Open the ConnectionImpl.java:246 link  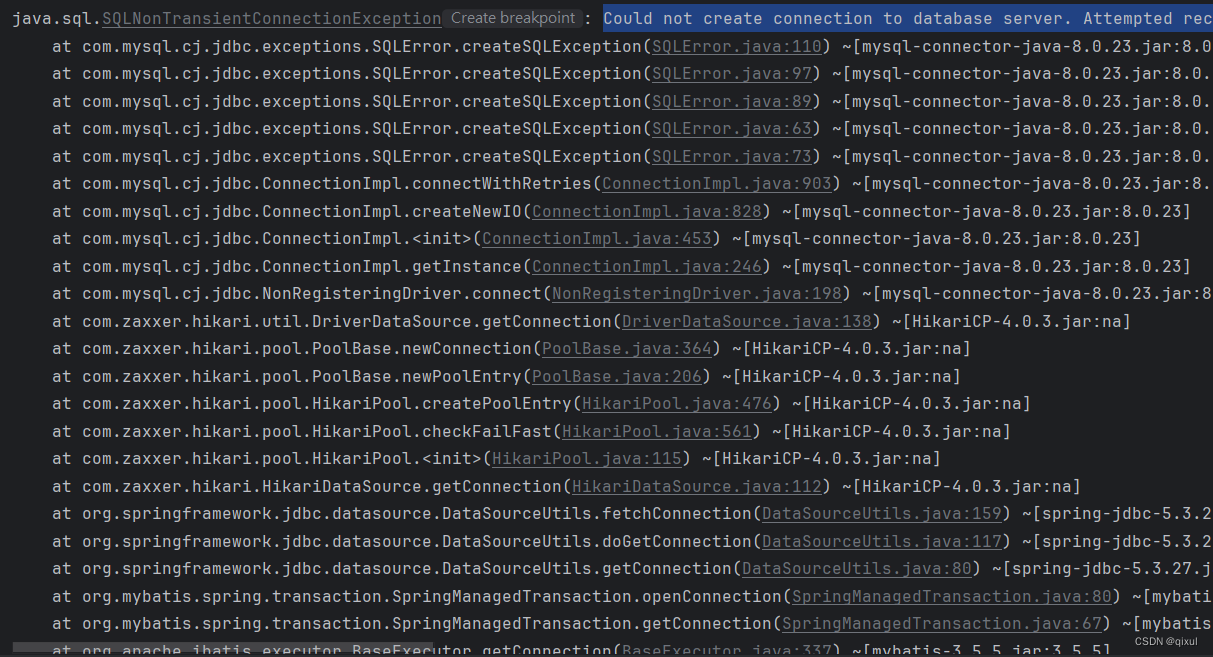(646, 266)
